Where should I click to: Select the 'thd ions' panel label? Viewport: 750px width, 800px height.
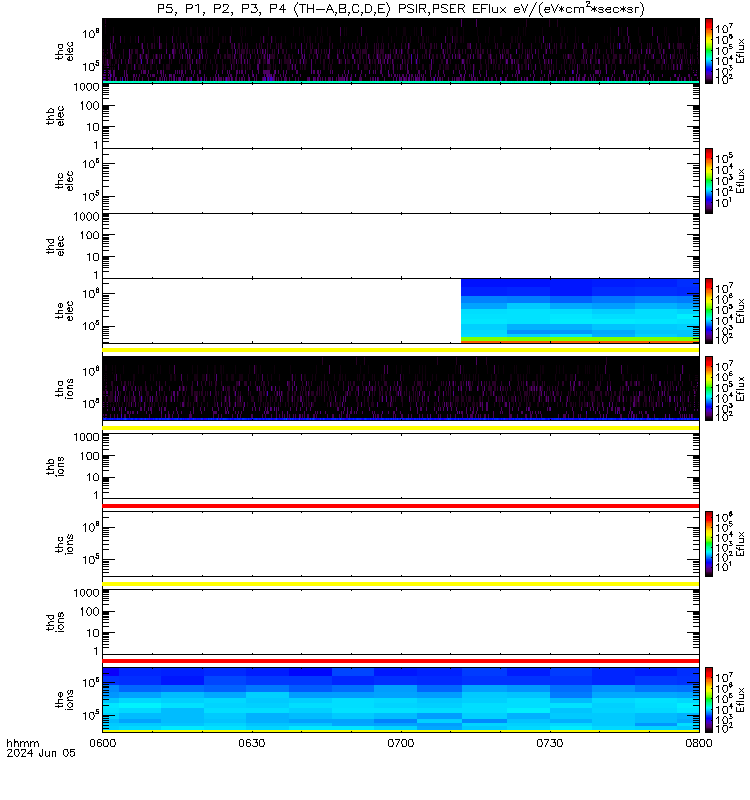[55, 622]
